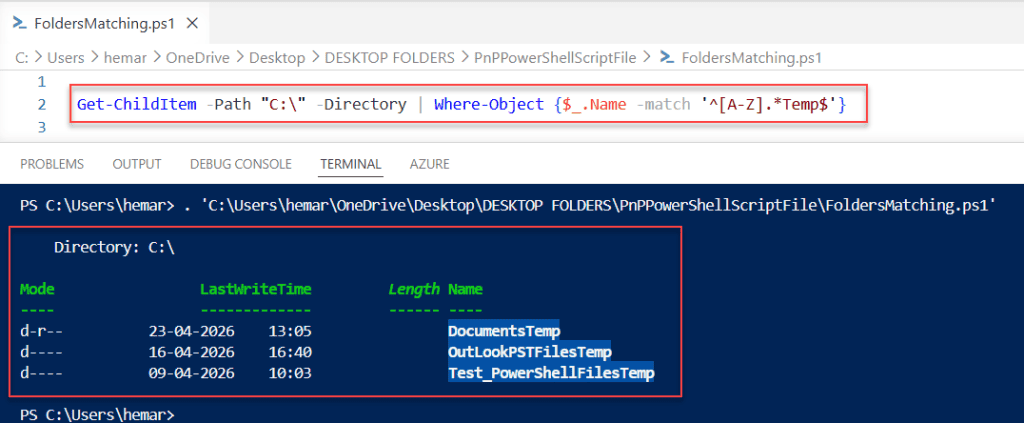The width and height of the screenshot is (1024, 423).
Task: Click the 'LastWriteTime' column header
Action: click(x=256, y=289)
